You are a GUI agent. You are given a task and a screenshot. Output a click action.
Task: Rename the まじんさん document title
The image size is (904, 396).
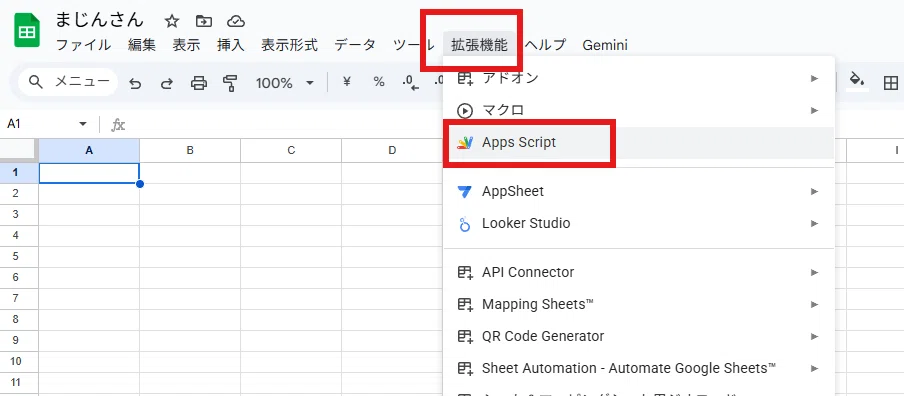[x=99, y=20]
